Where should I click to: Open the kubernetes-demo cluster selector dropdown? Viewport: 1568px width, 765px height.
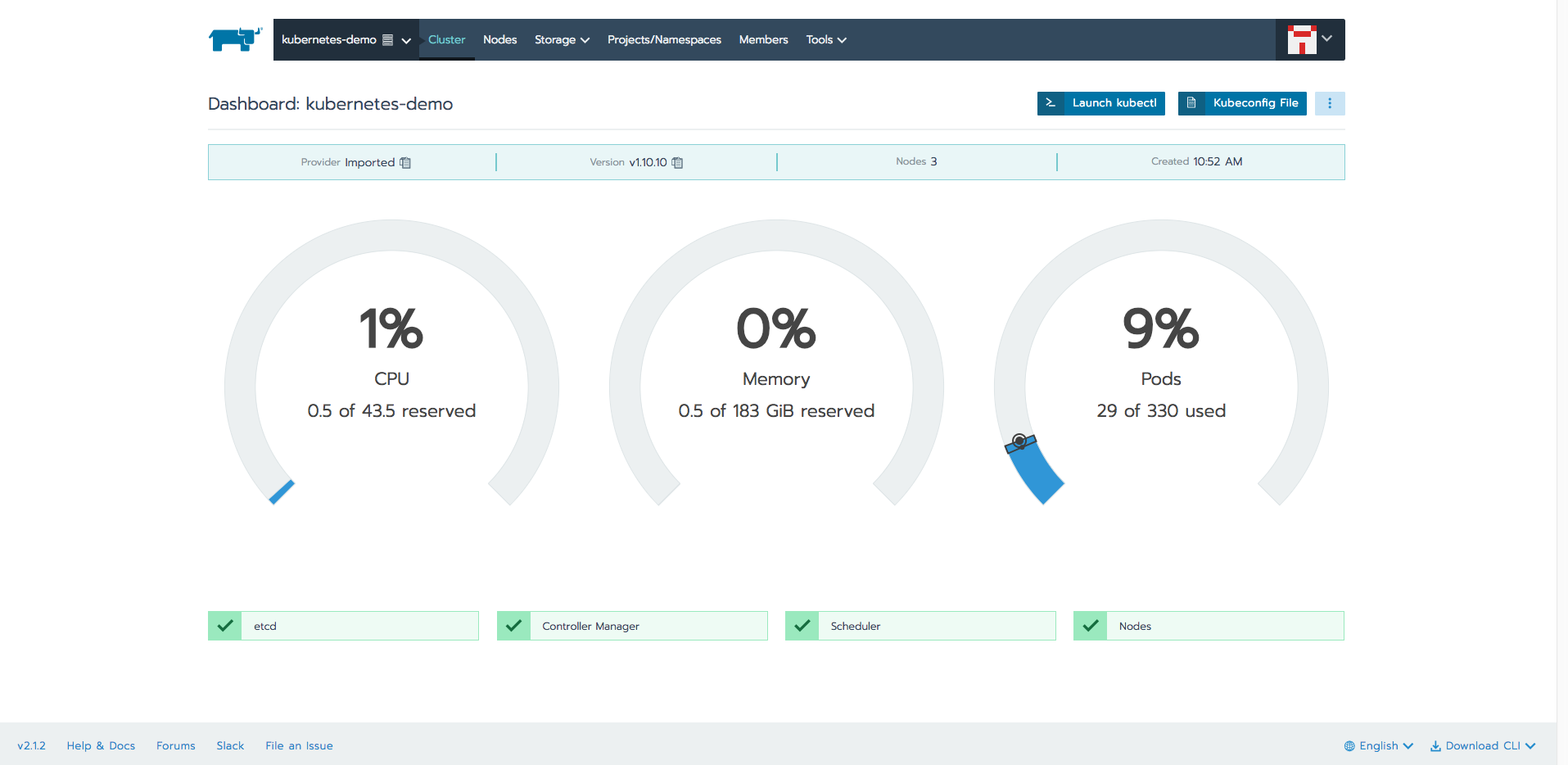pyautogui.click(x=346, y=39)
